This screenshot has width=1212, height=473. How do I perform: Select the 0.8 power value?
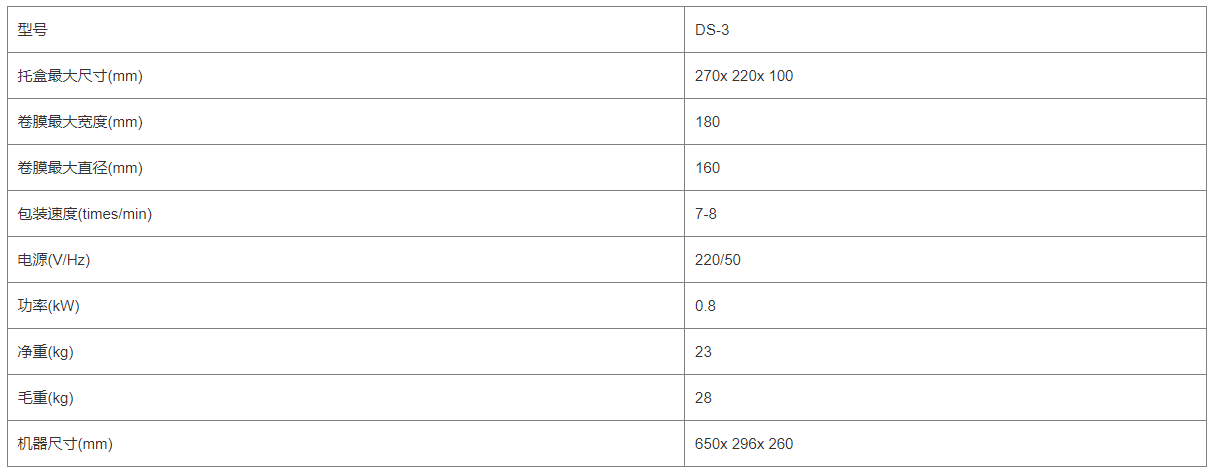[705, 306]
